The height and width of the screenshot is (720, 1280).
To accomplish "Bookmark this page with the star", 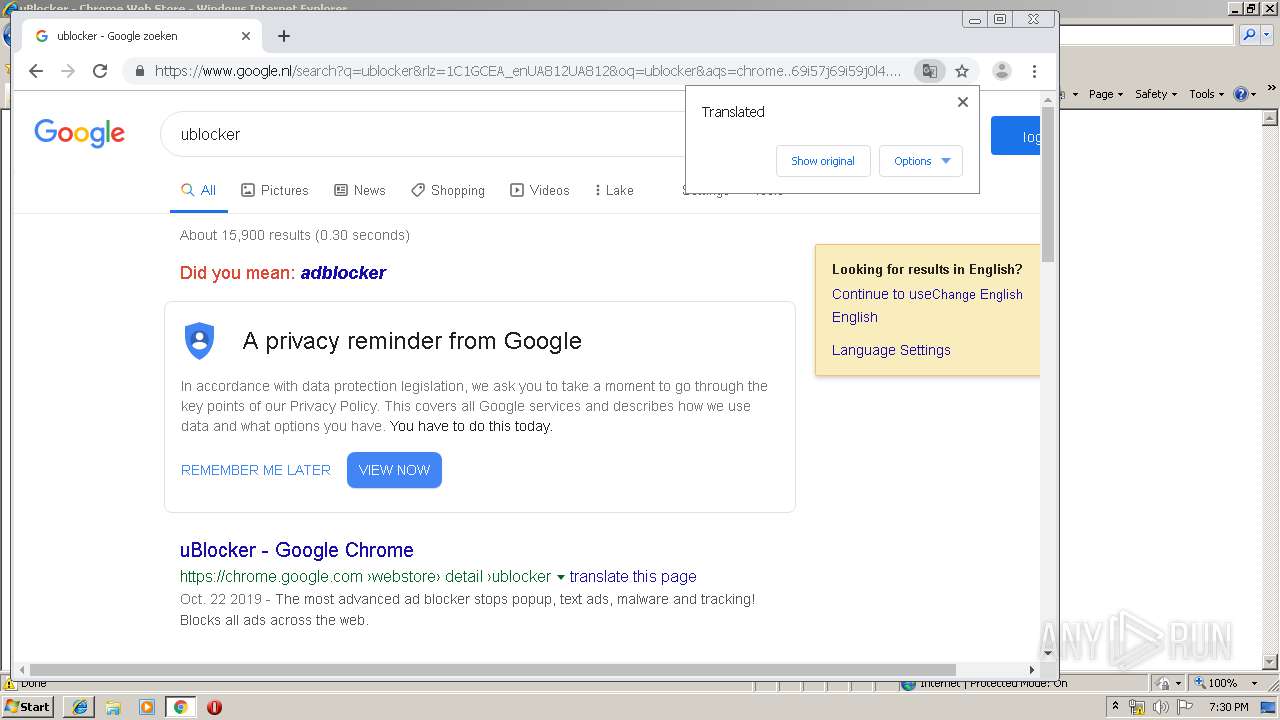I will click(x=962, y=71).
